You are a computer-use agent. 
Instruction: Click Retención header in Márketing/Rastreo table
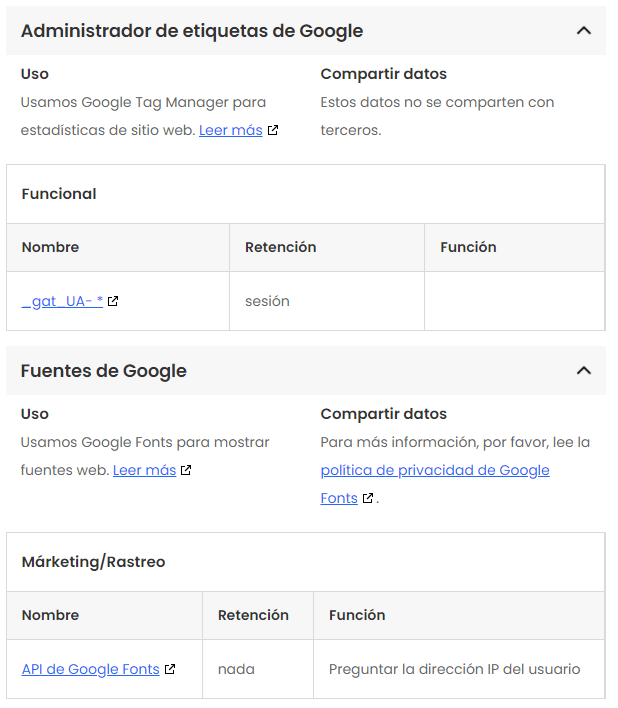click(253, 615)
